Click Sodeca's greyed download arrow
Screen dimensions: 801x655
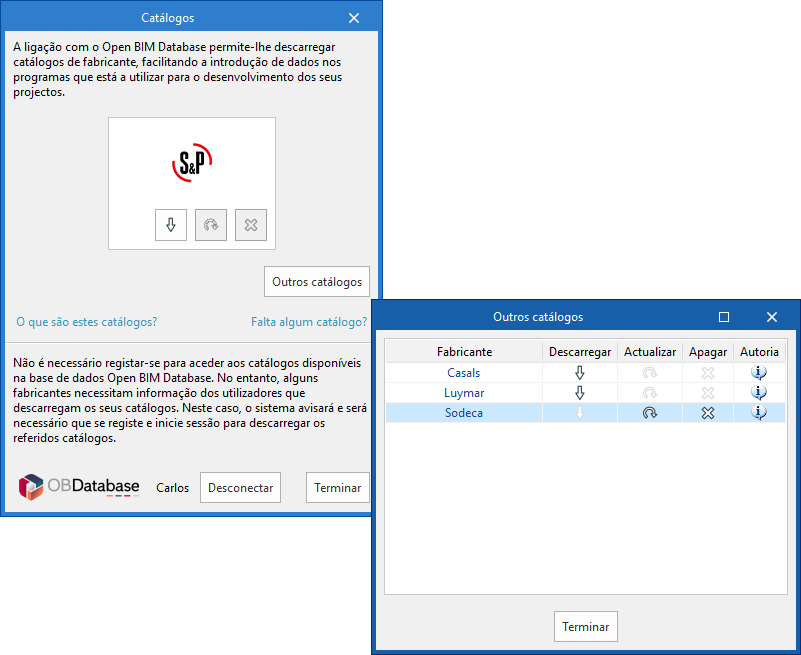pos(579,412)
